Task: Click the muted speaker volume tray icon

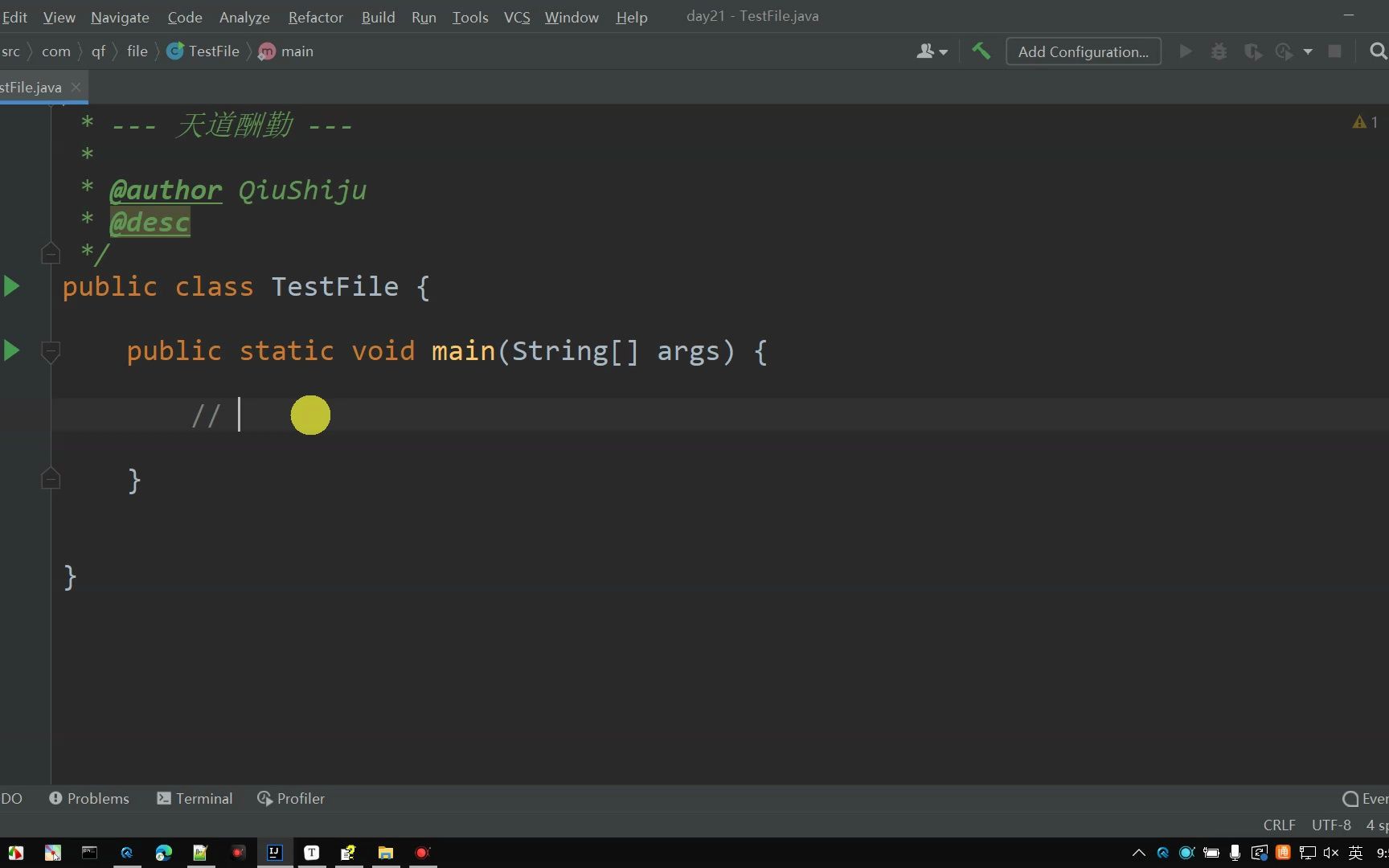Action: tap(1330, 853)
